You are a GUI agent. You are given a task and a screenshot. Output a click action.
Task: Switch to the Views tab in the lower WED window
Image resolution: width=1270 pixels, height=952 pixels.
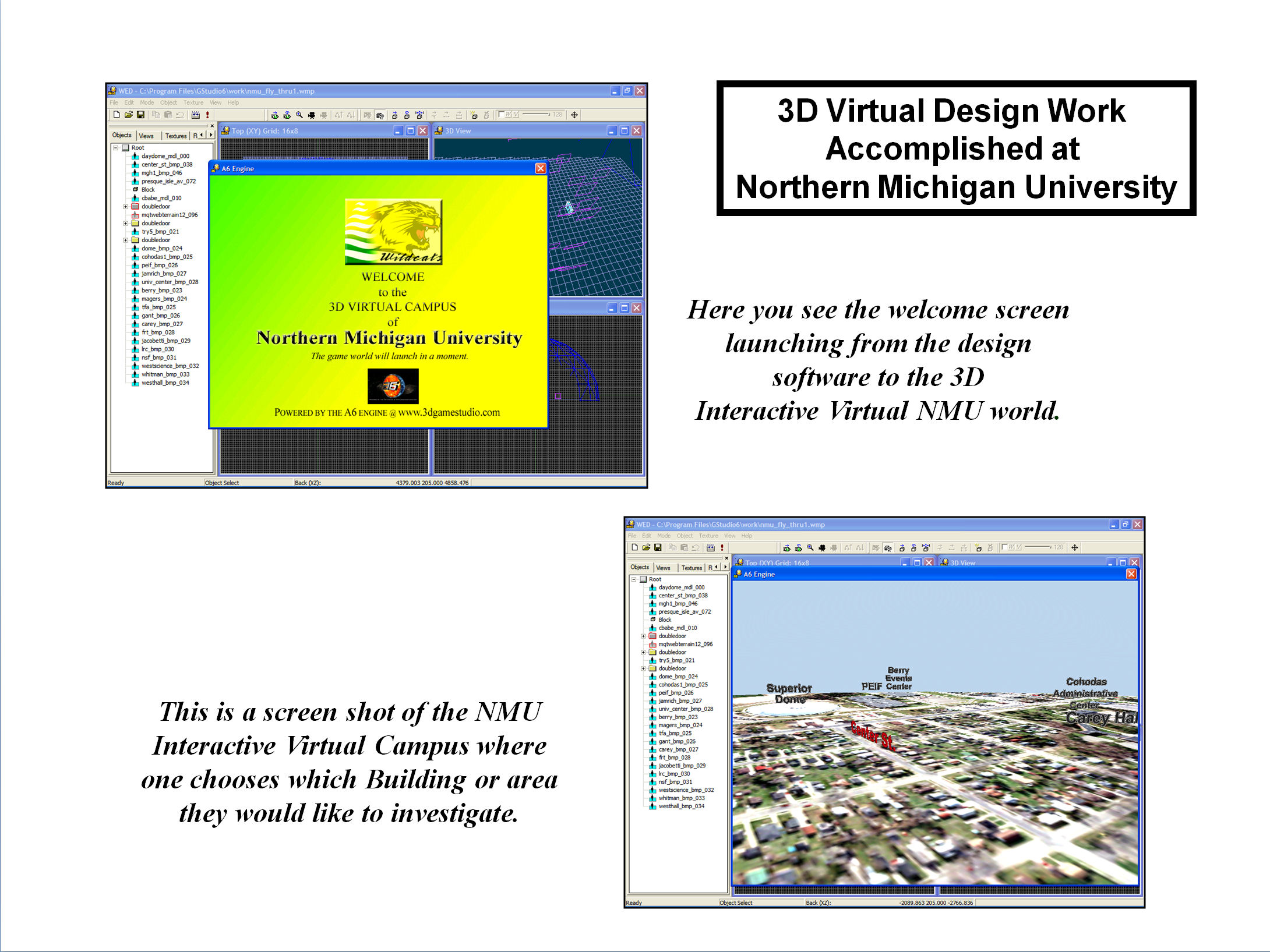click(663, 568)
